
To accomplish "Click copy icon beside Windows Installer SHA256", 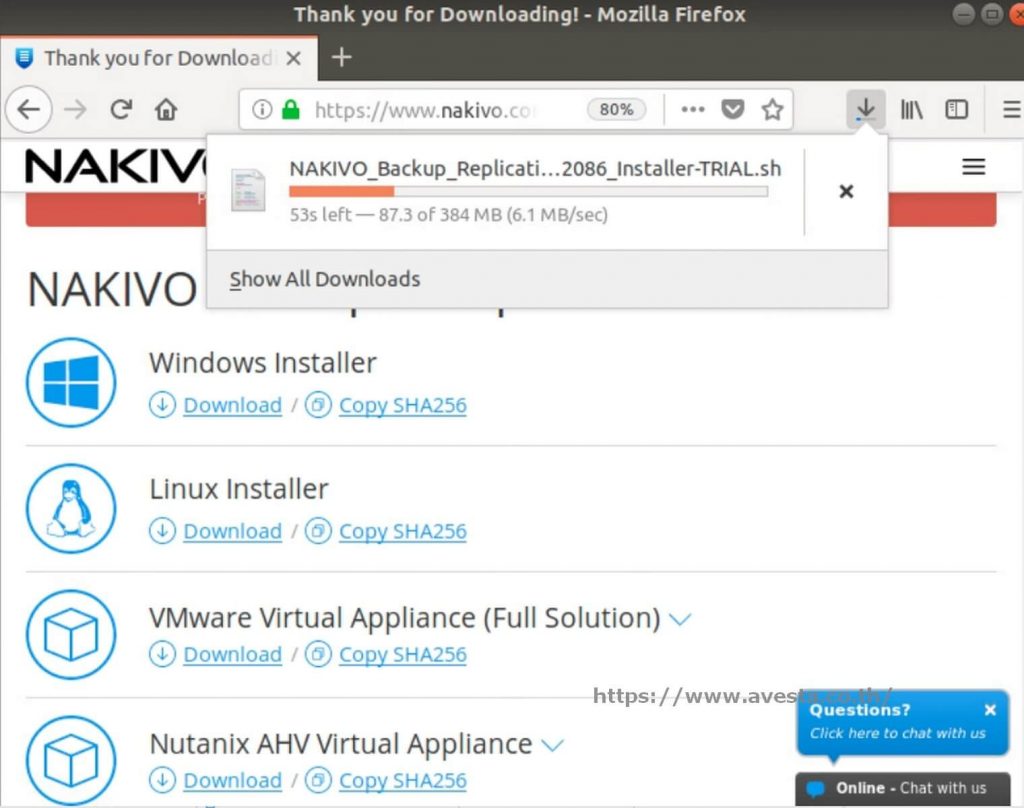I will [x=318, y=404].
